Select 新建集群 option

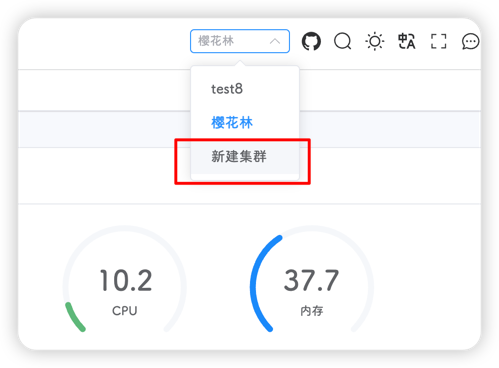pyautogui.click(x=245, y=156)
